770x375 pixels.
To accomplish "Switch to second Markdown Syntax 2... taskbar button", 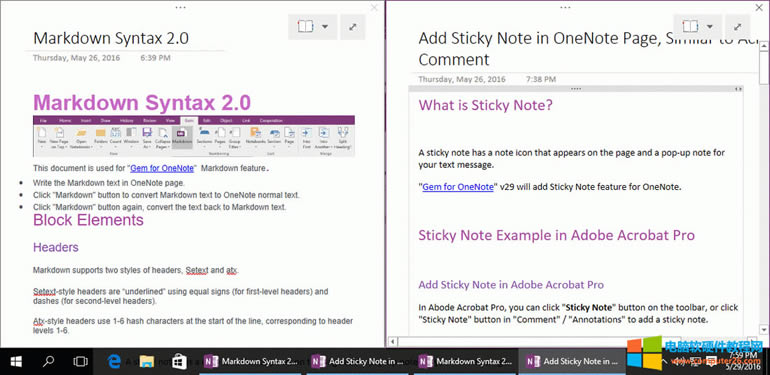I will (x=465, y=361).
